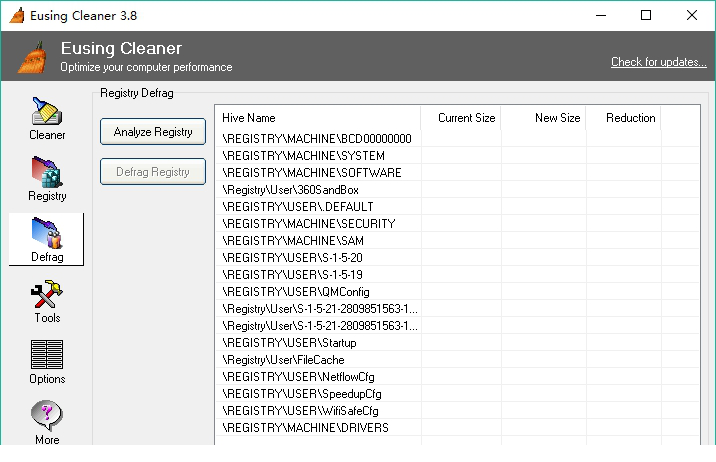The image size is (716, 462).
Task: Click the Eusing Cleaner broom logo in header
Action: 32,57
